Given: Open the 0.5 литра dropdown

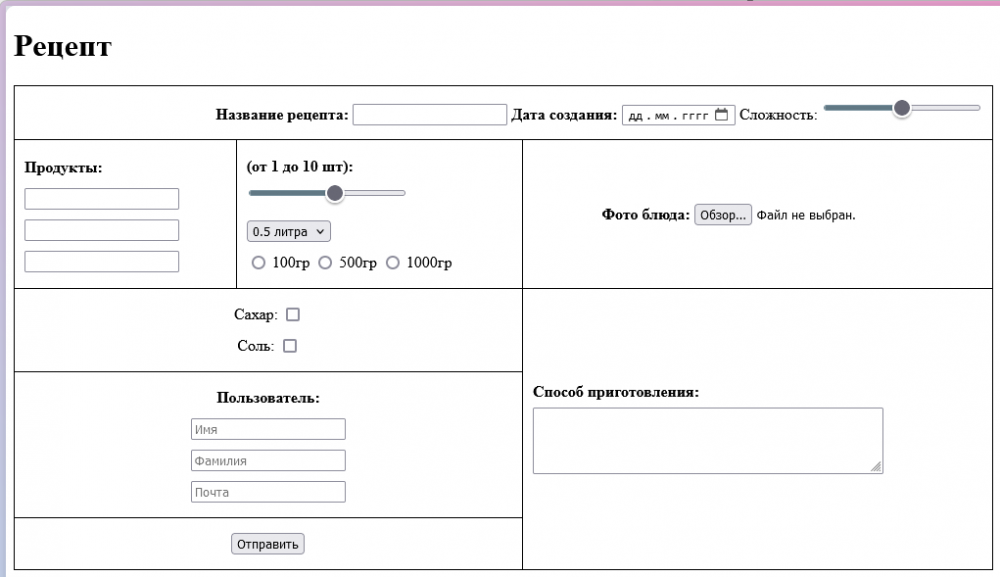Looking at the screenshot, I should 288,231.
